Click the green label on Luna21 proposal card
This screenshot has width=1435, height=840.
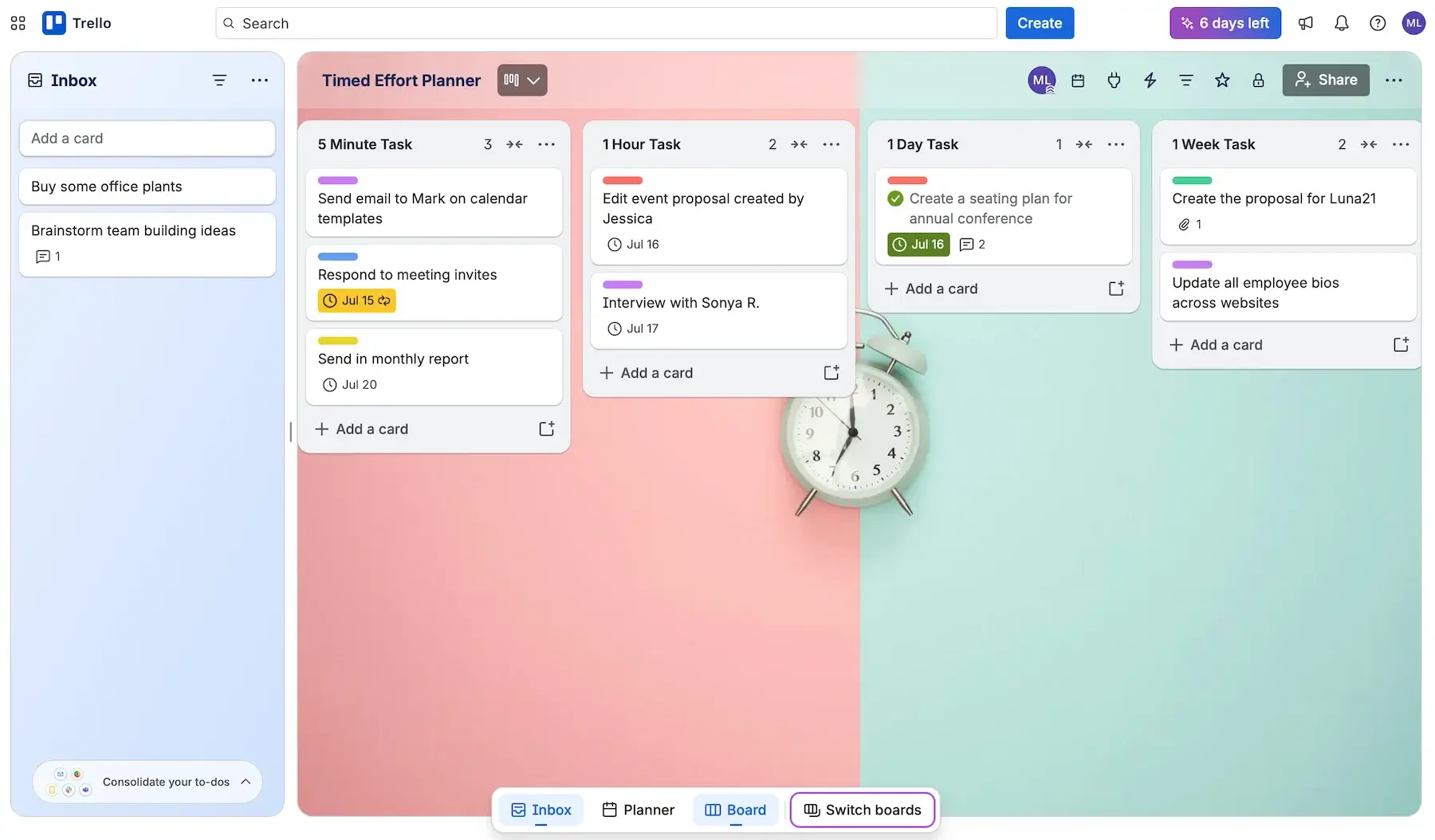pos(1192,180)
